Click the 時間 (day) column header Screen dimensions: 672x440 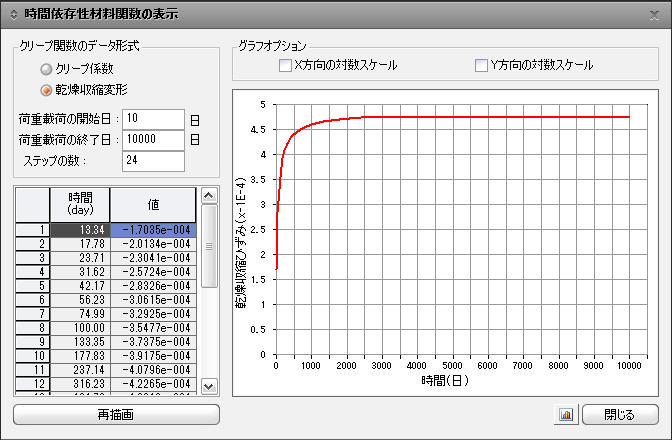[80, 203]
